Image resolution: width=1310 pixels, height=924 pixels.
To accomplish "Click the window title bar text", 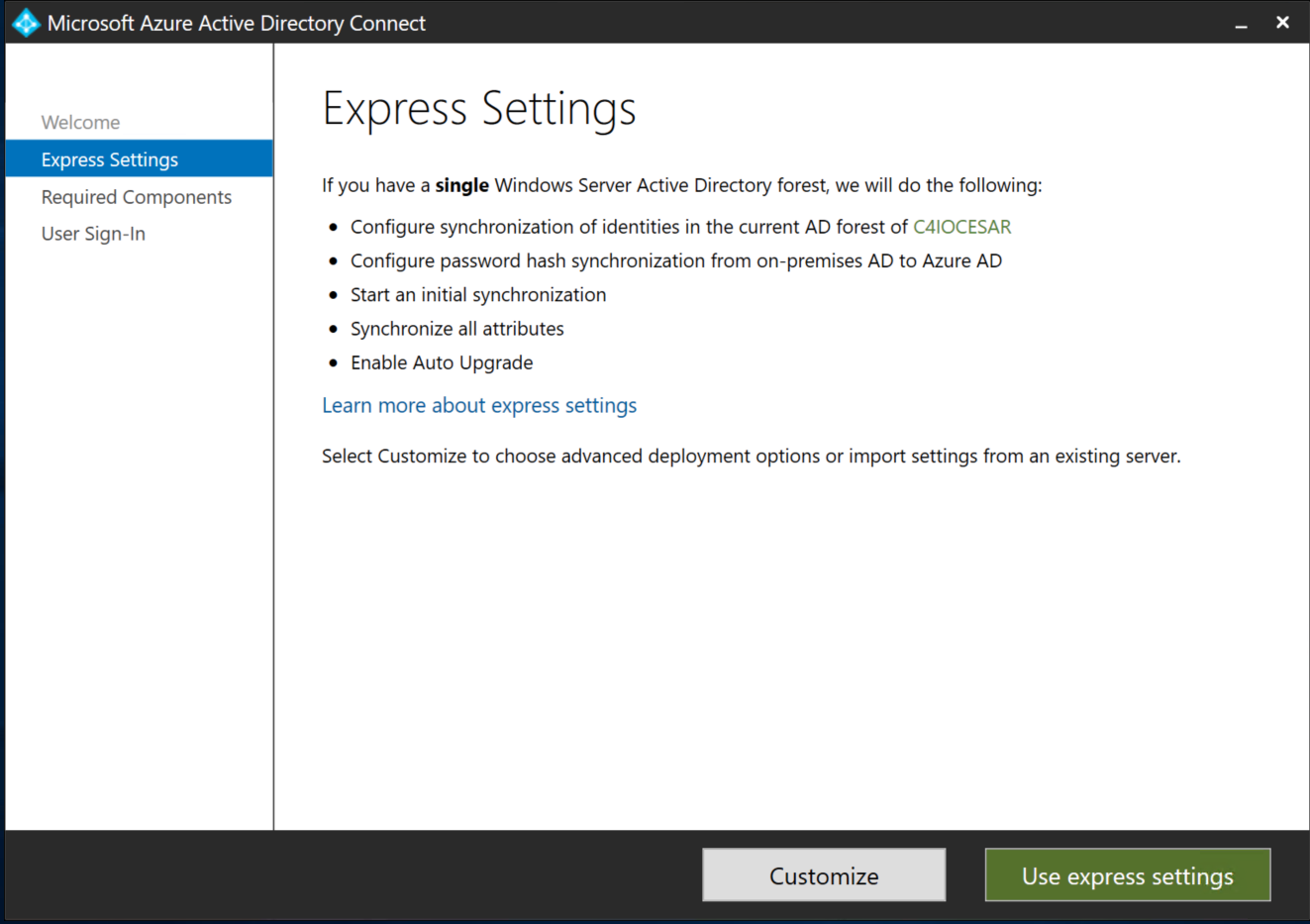I will point(237,23).
